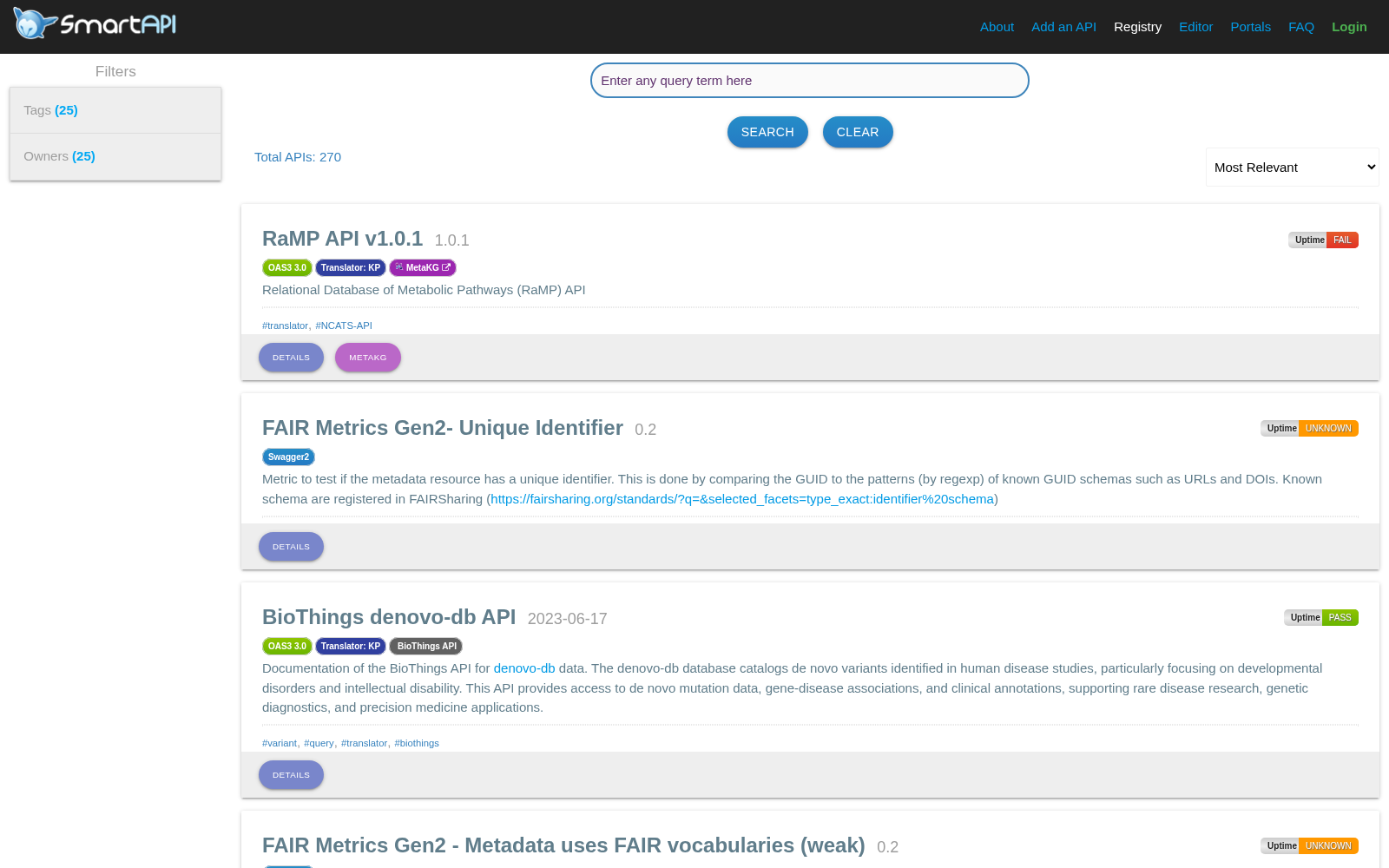1389x868 pixels.
Task: Open the RaMP API v1.0.1 title
Action: click(342, 239)
